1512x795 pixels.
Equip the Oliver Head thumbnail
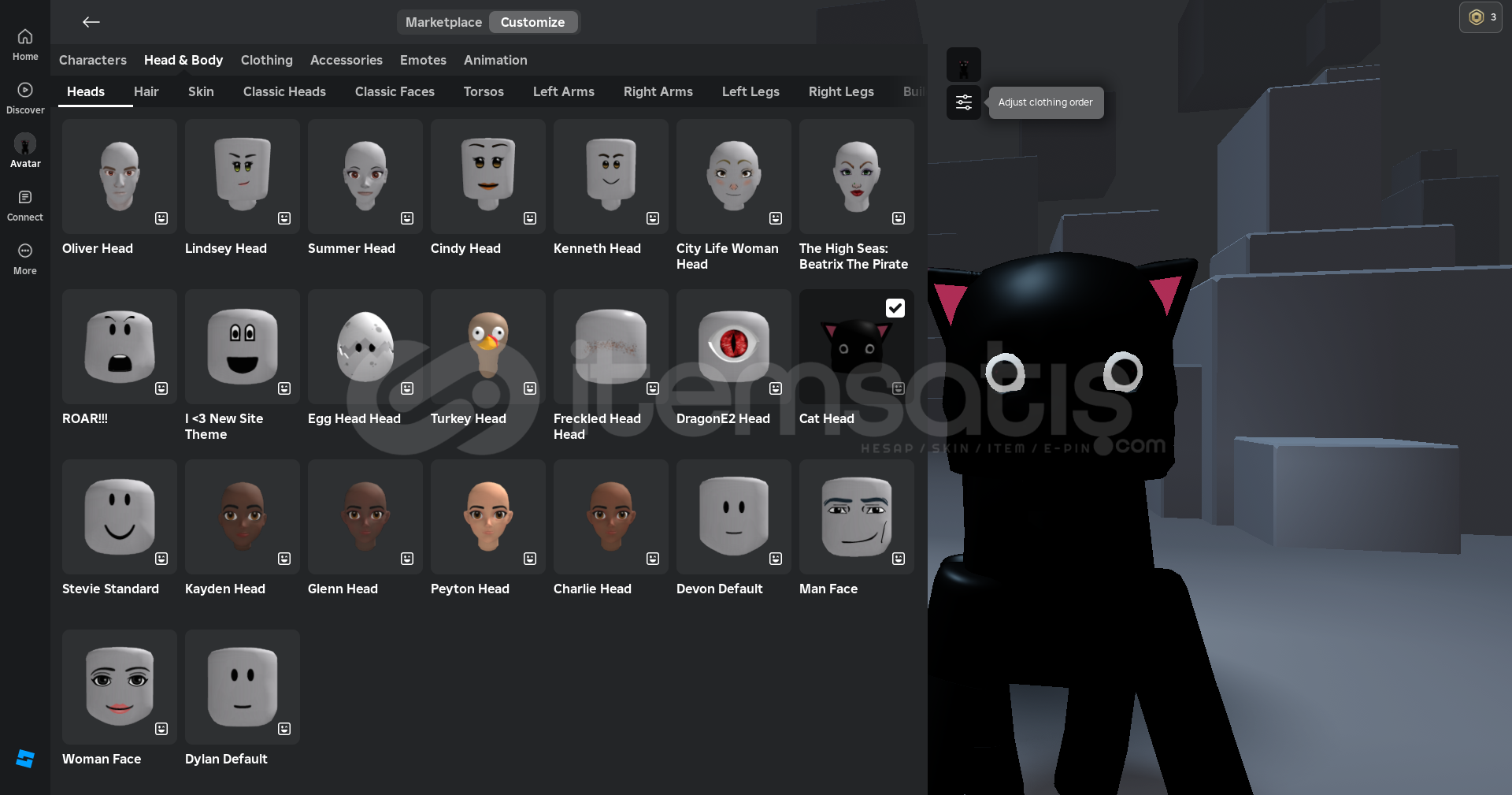120,176
